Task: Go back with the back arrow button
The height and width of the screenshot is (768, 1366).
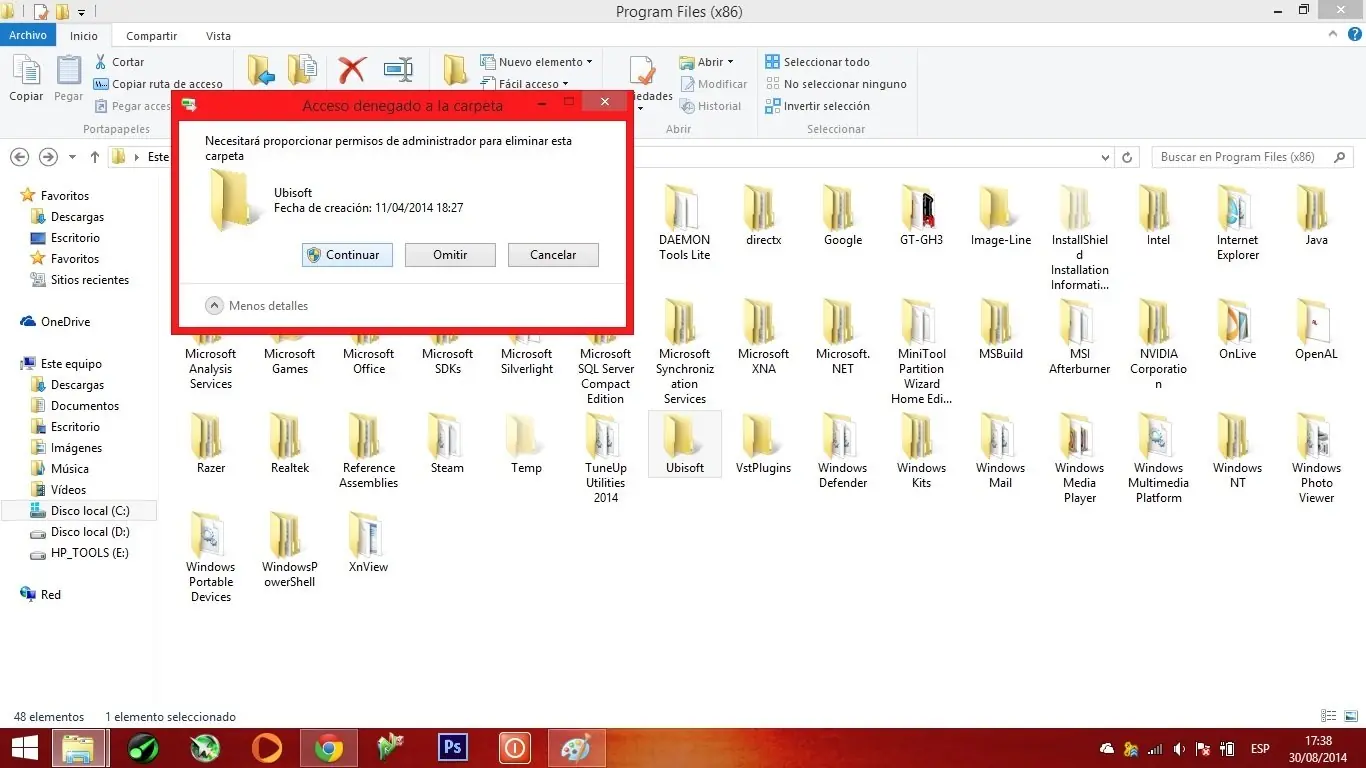Action: [19, 157]
